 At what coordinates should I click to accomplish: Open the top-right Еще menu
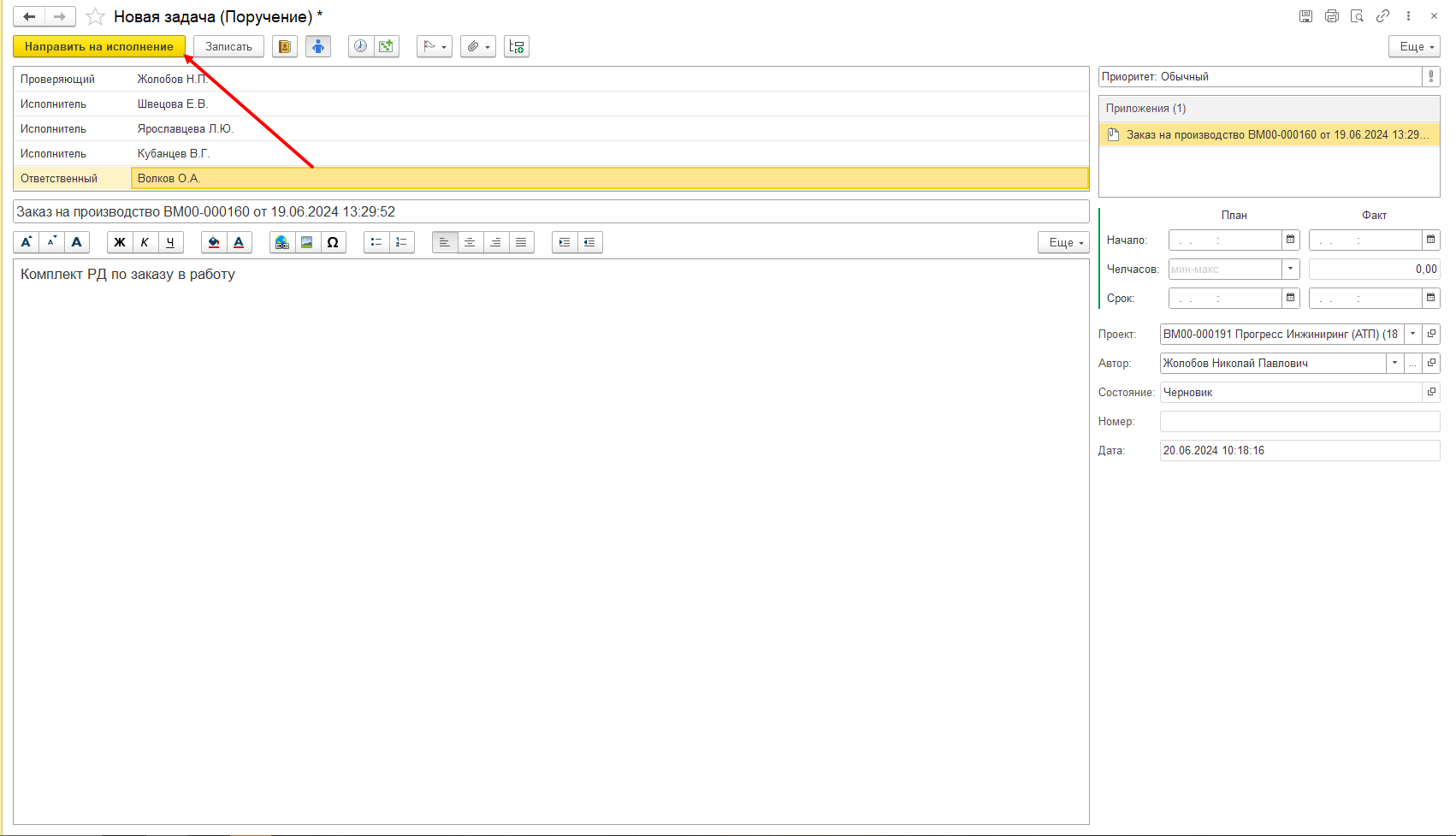coord(1414,46)
